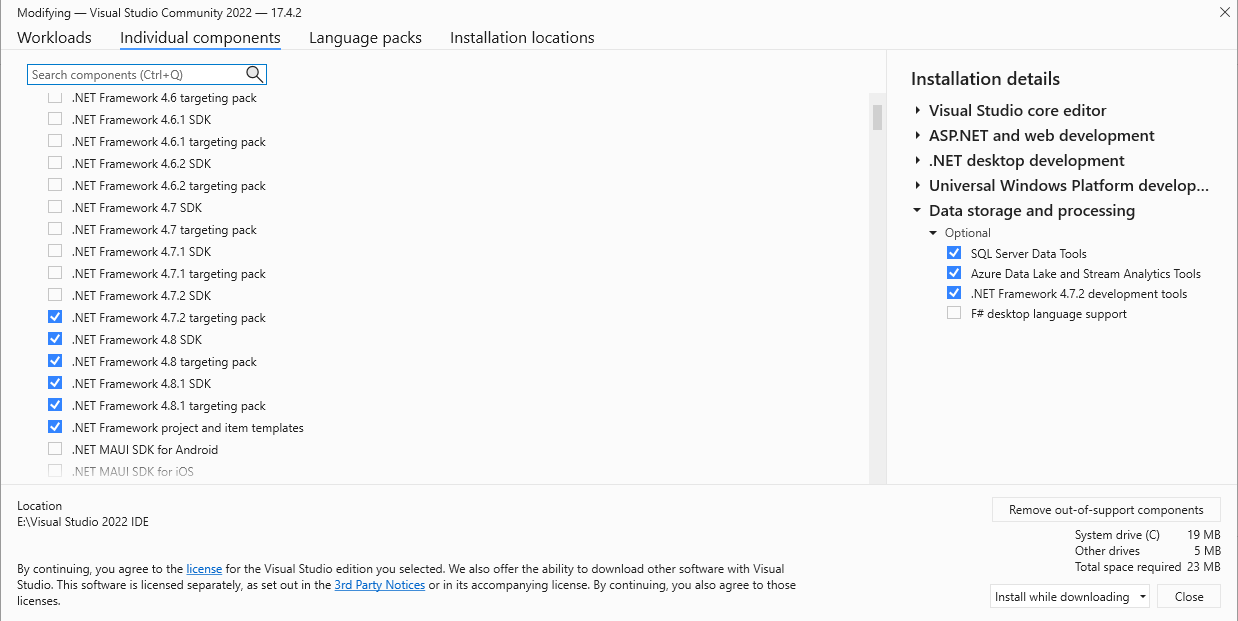Uncheck .NET Framework 4.8 SDK
Image resolution: width=1238 pixels, height=621 pixels.
point(55,339)
